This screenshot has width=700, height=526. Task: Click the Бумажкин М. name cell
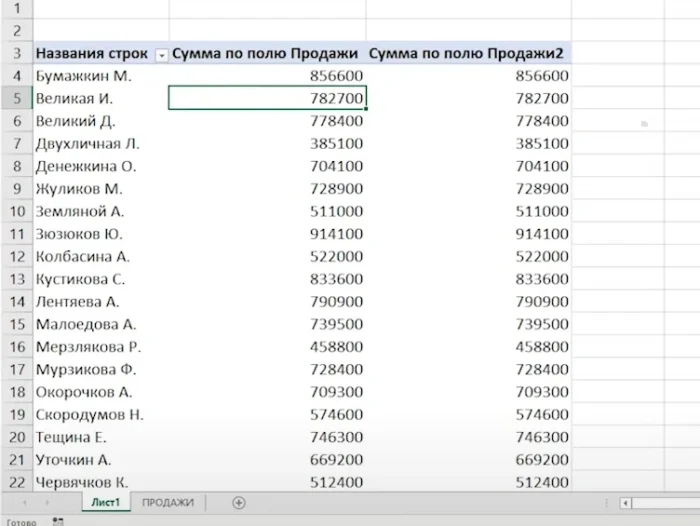(x=100, y=75)
